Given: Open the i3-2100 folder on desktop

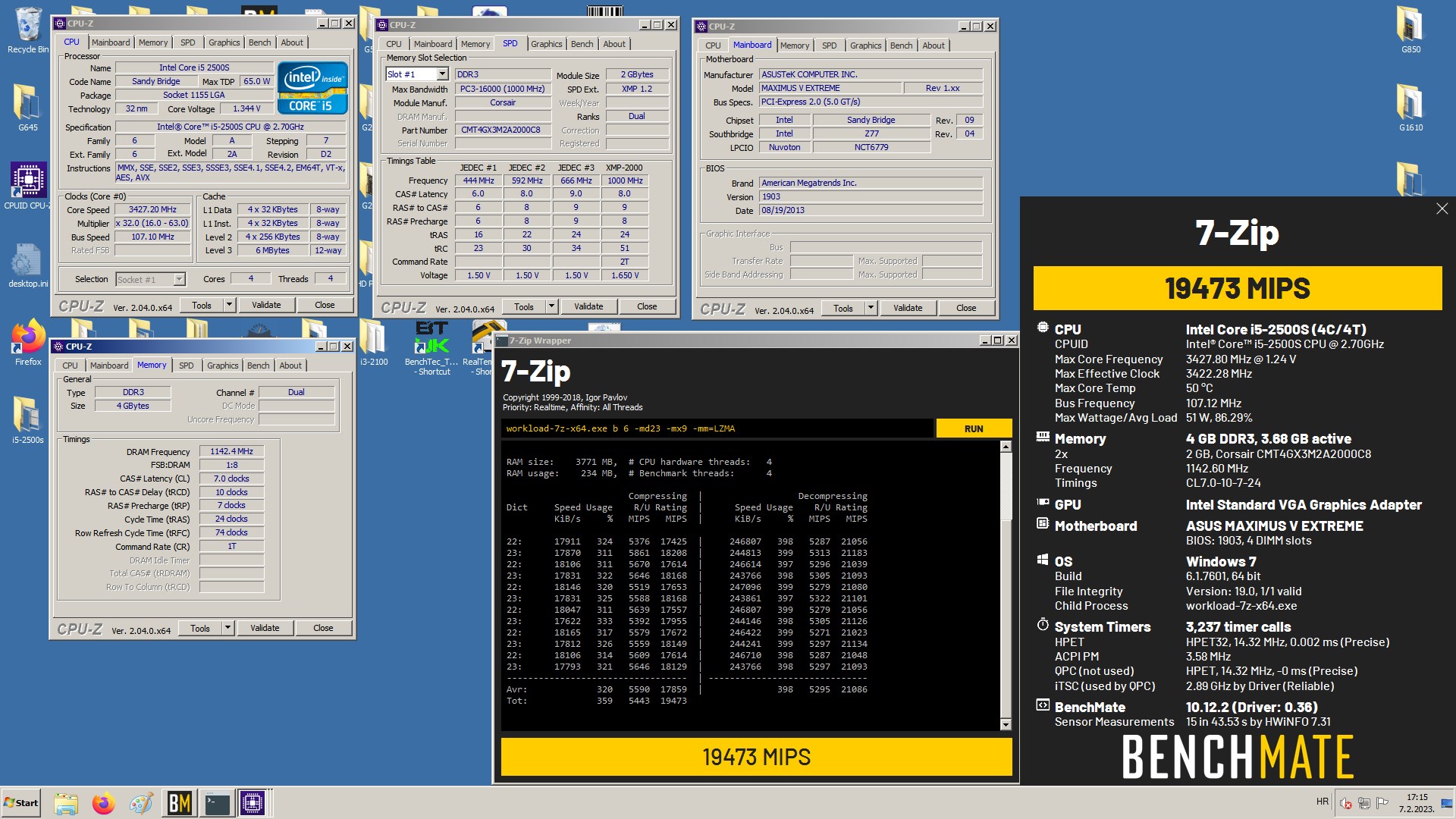Looking at the screenshot, I should coord(373,343).
